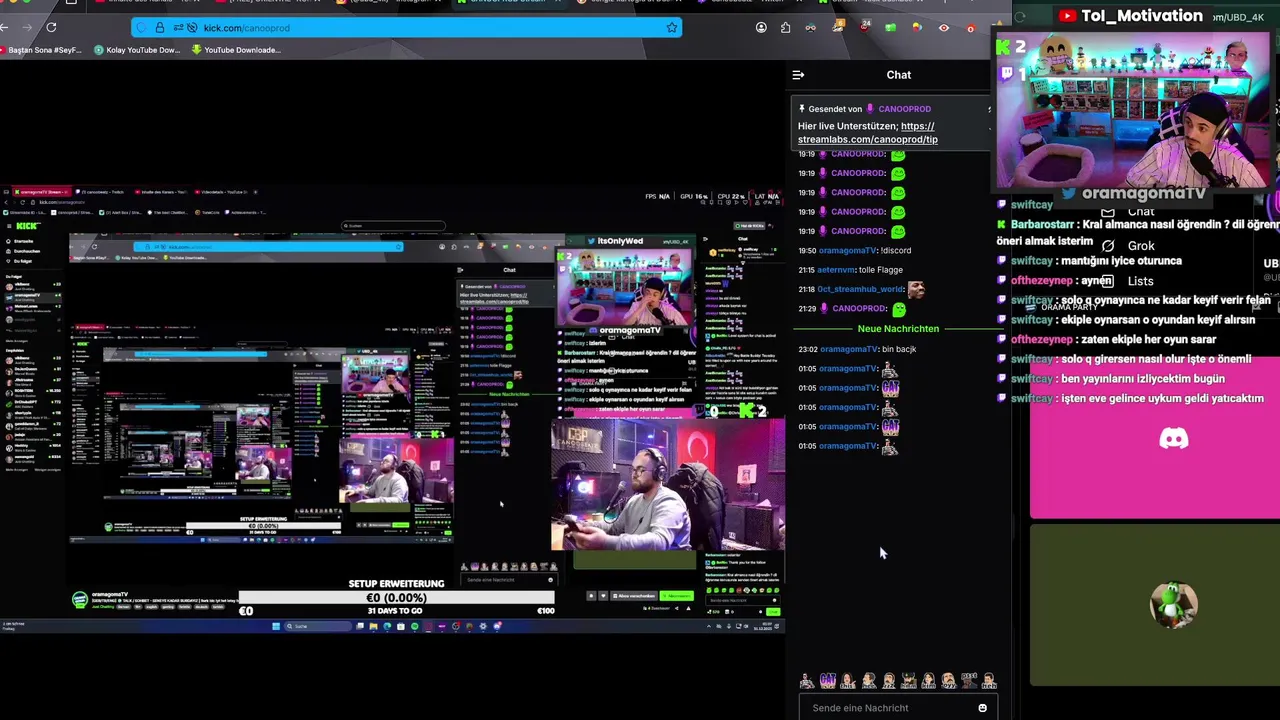Click the kick.com/canooprod URL field
1280x720 pixels.
[406, 28]
